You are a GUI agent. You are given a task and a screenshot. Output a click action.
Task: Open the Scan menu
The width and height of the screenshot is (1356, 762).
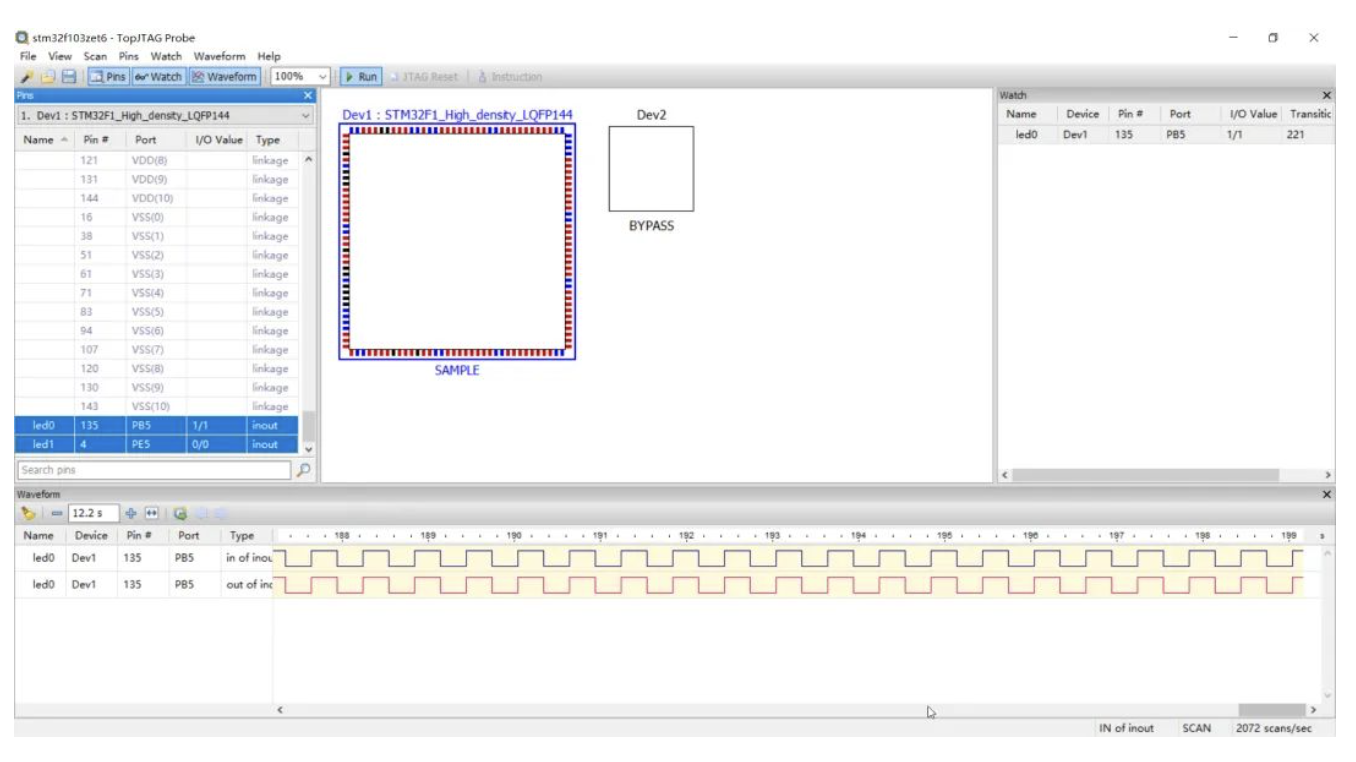point(95,56)
